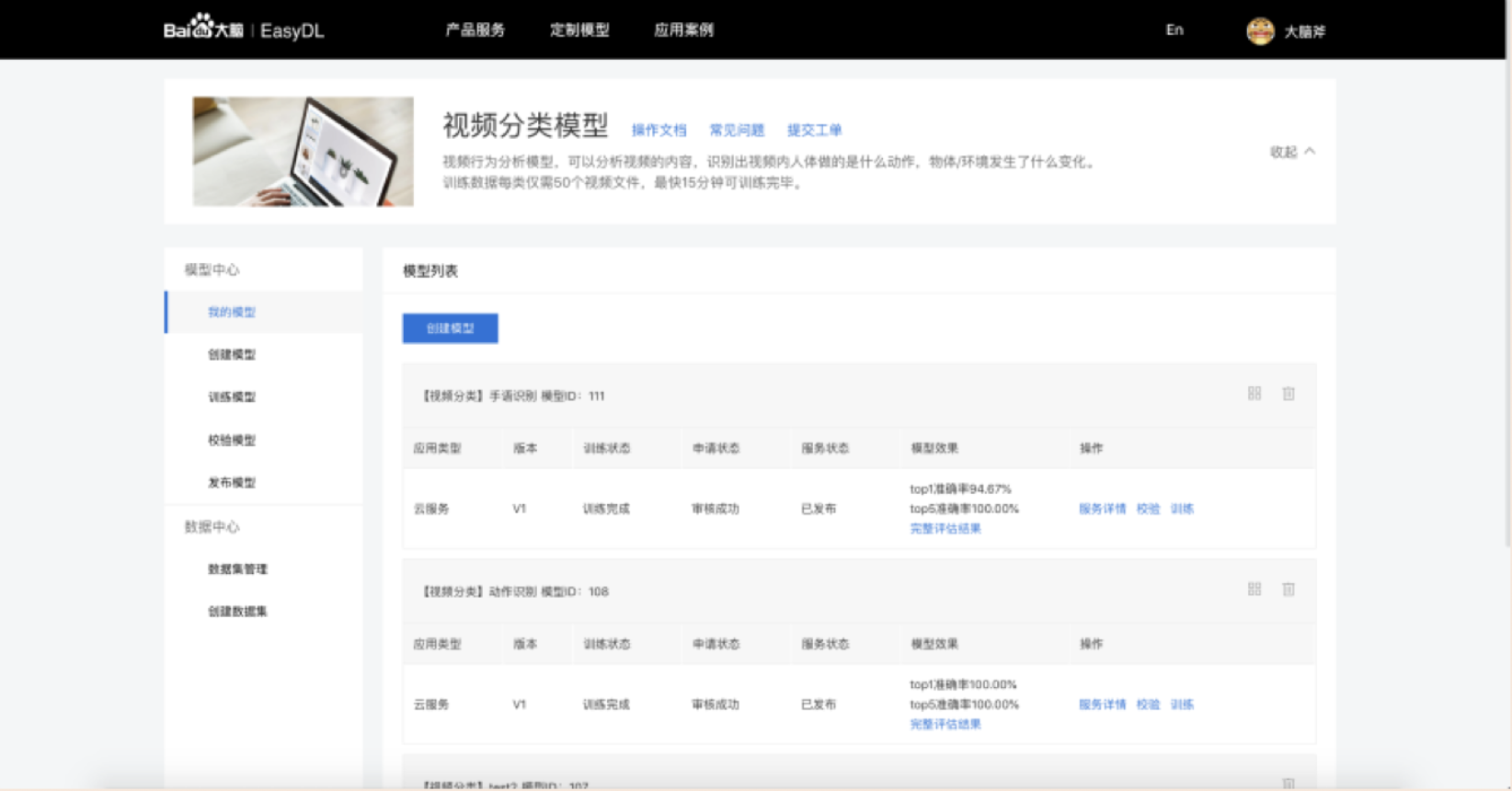
Task: Switch language with the En link
Action: click(1174, 29)
